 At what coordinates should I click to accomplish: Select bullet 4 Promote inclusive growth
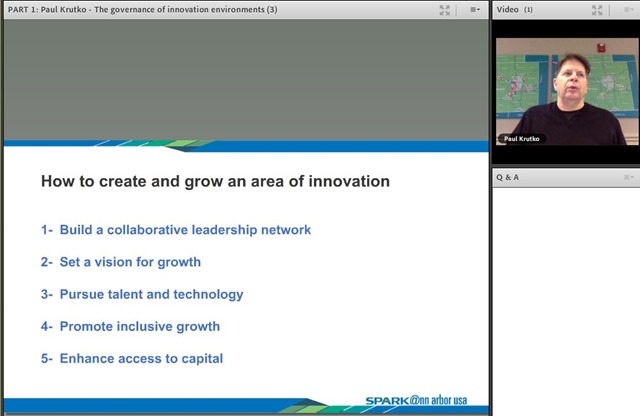(130, 327)
